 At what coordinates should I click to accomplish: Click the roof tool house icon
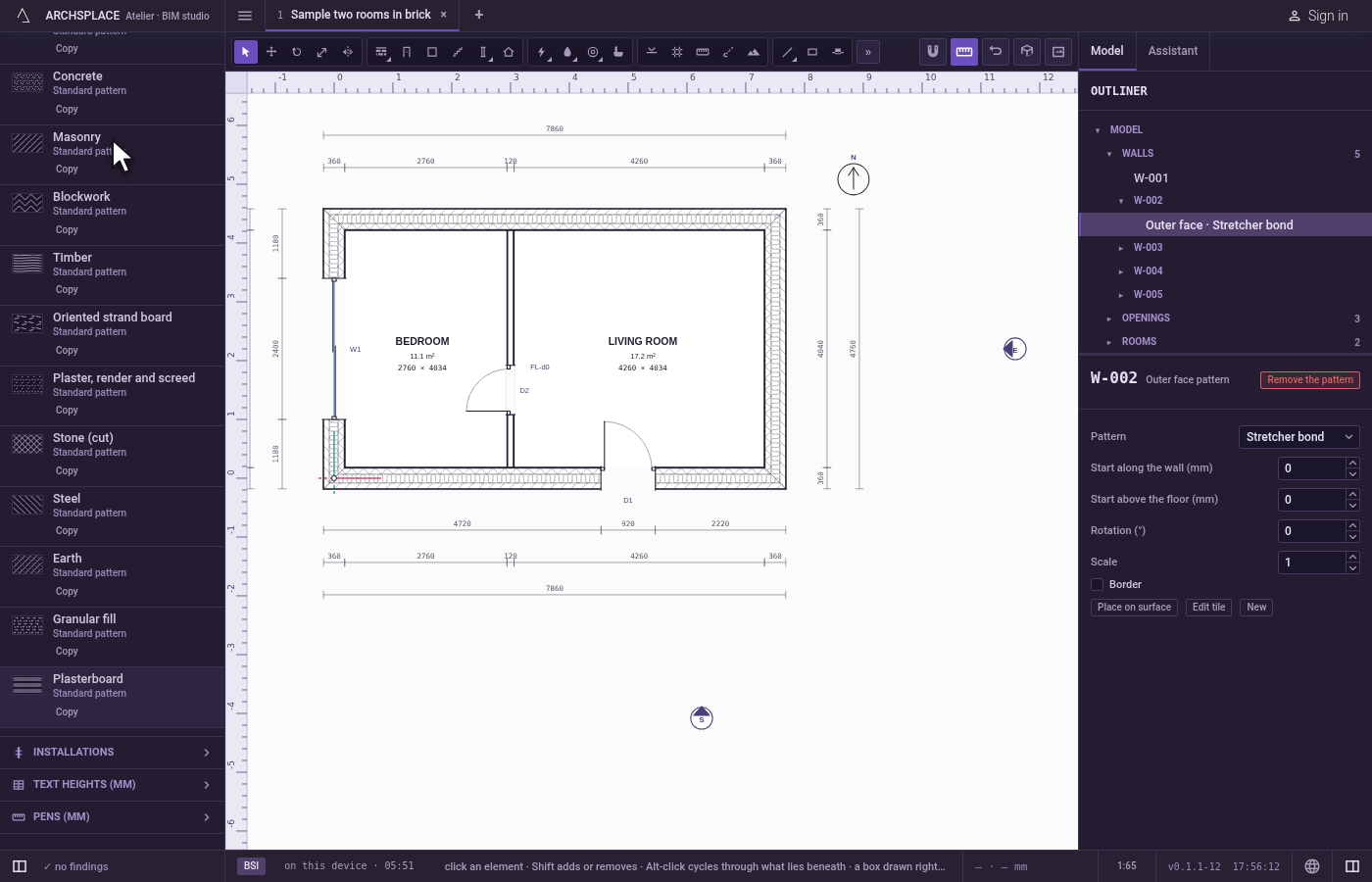click(x=509, y=52)
